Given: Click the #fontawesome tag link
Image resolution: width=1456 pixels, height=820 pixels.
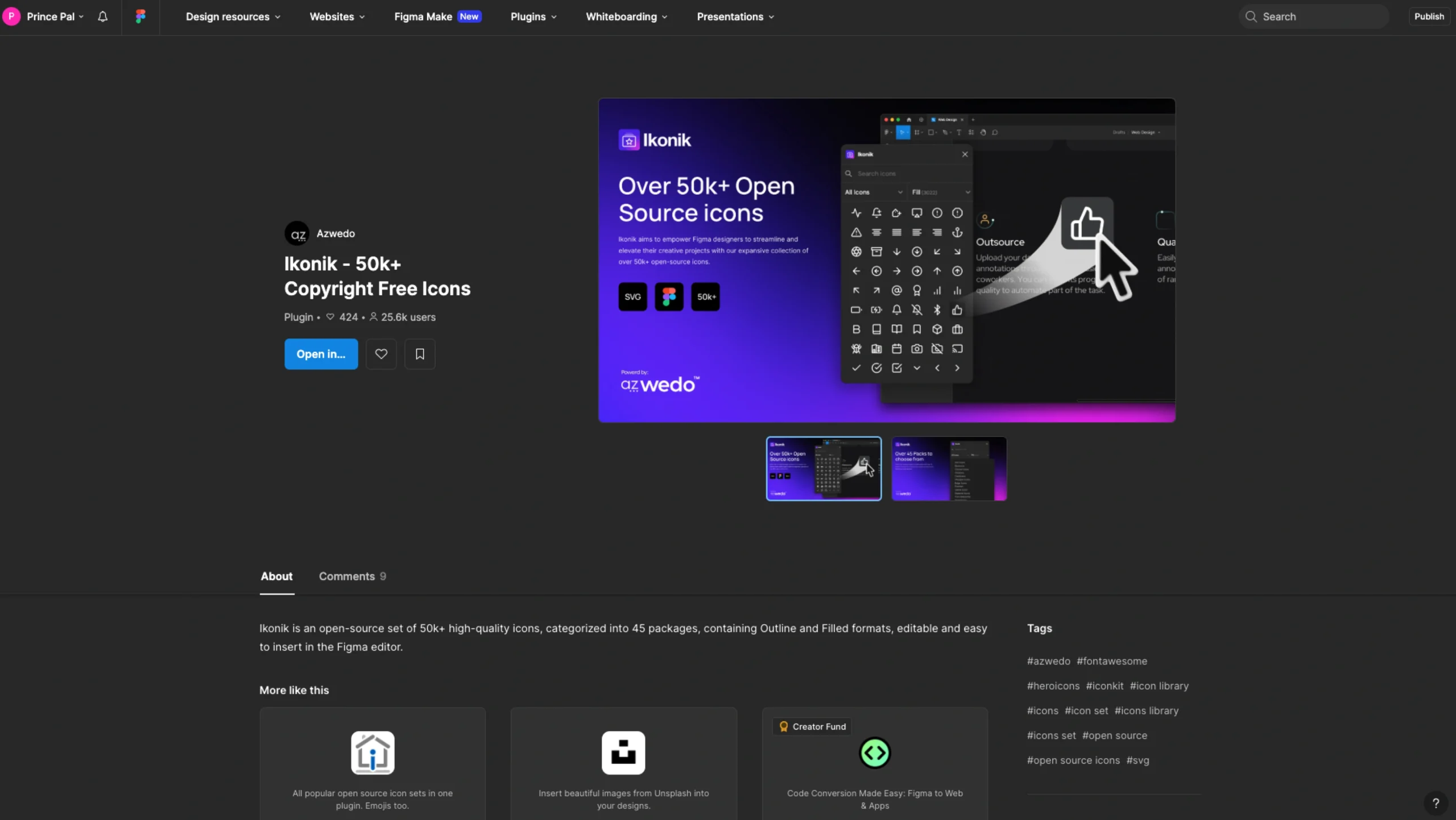Looking at the screenshot, I should [1111, 661].
